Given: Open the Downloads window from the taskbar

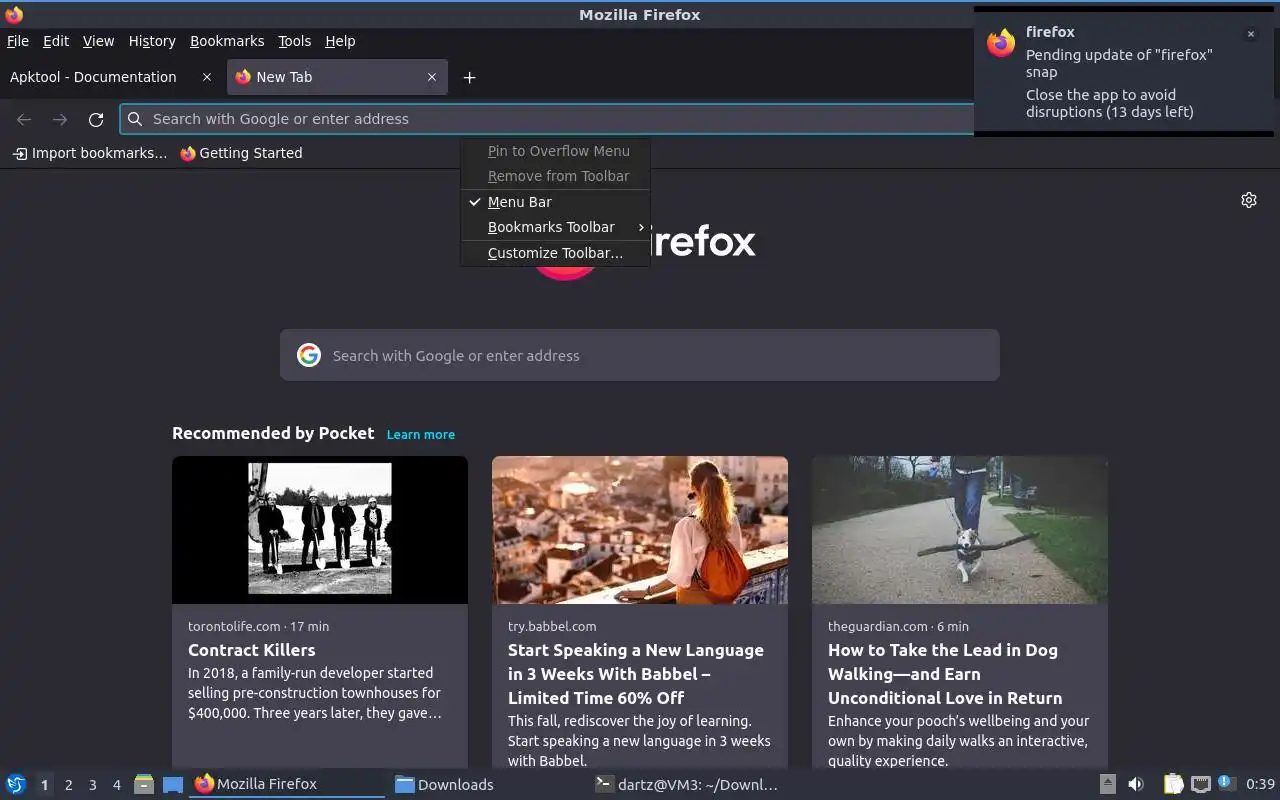Looking at the screenshot, I should point(488,784).
